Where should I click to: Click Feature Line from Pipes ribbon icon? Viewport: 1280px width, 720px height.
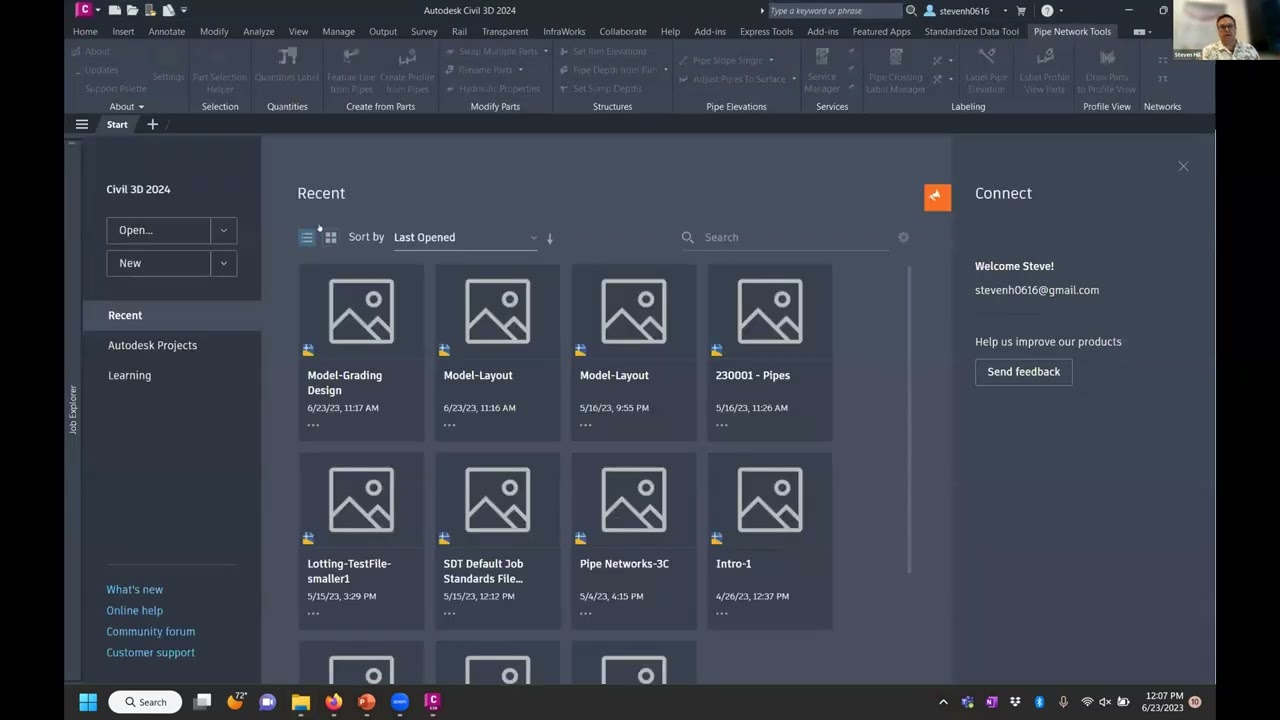click(351, 69)
